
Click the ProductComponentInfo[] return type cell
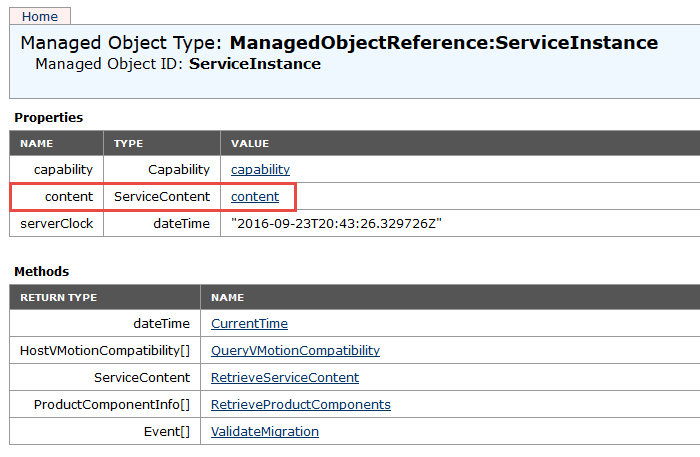pos(111,404)
